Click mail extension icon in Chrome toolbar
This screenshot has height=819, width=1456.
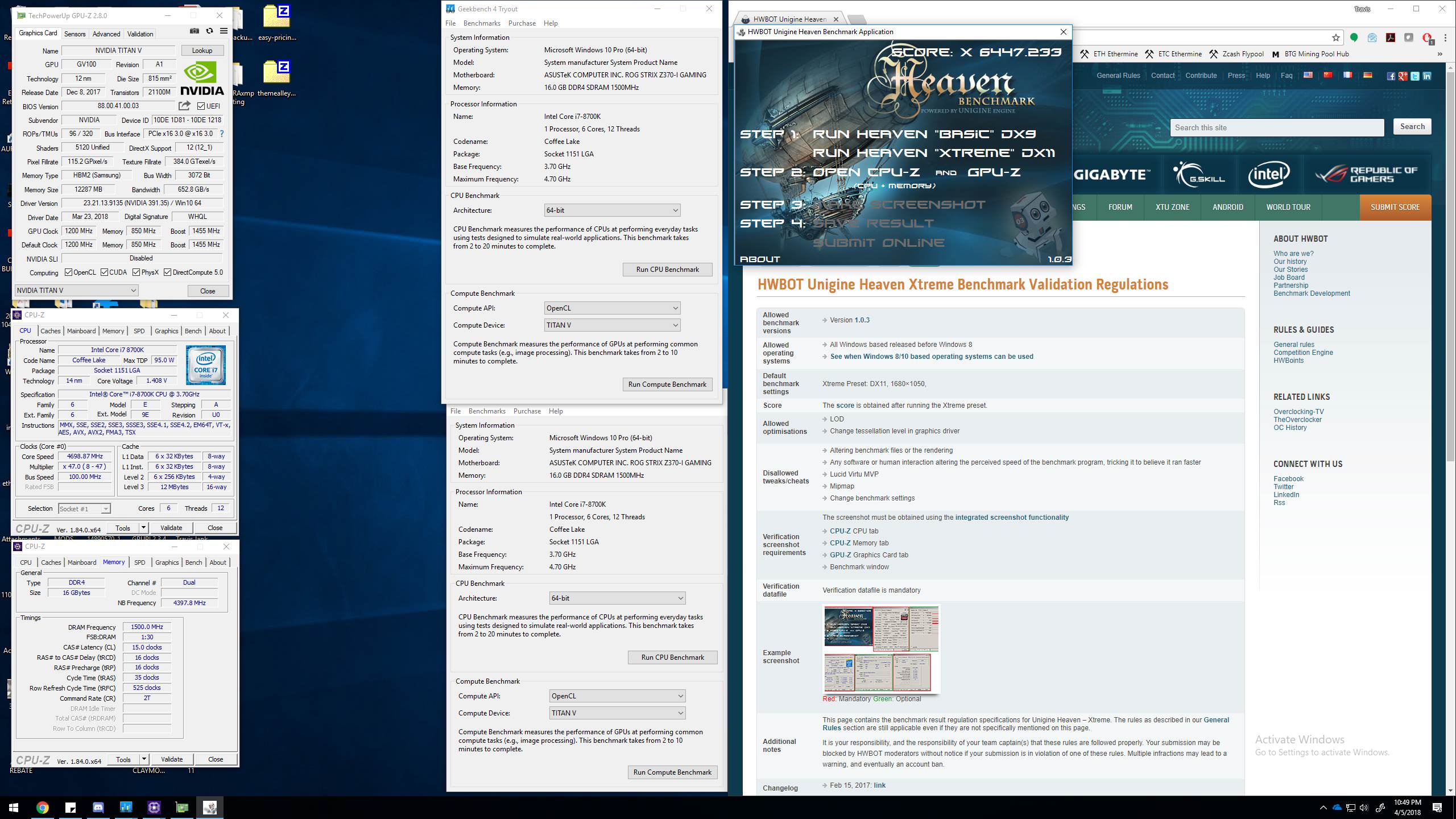[x=1372, y=38]
